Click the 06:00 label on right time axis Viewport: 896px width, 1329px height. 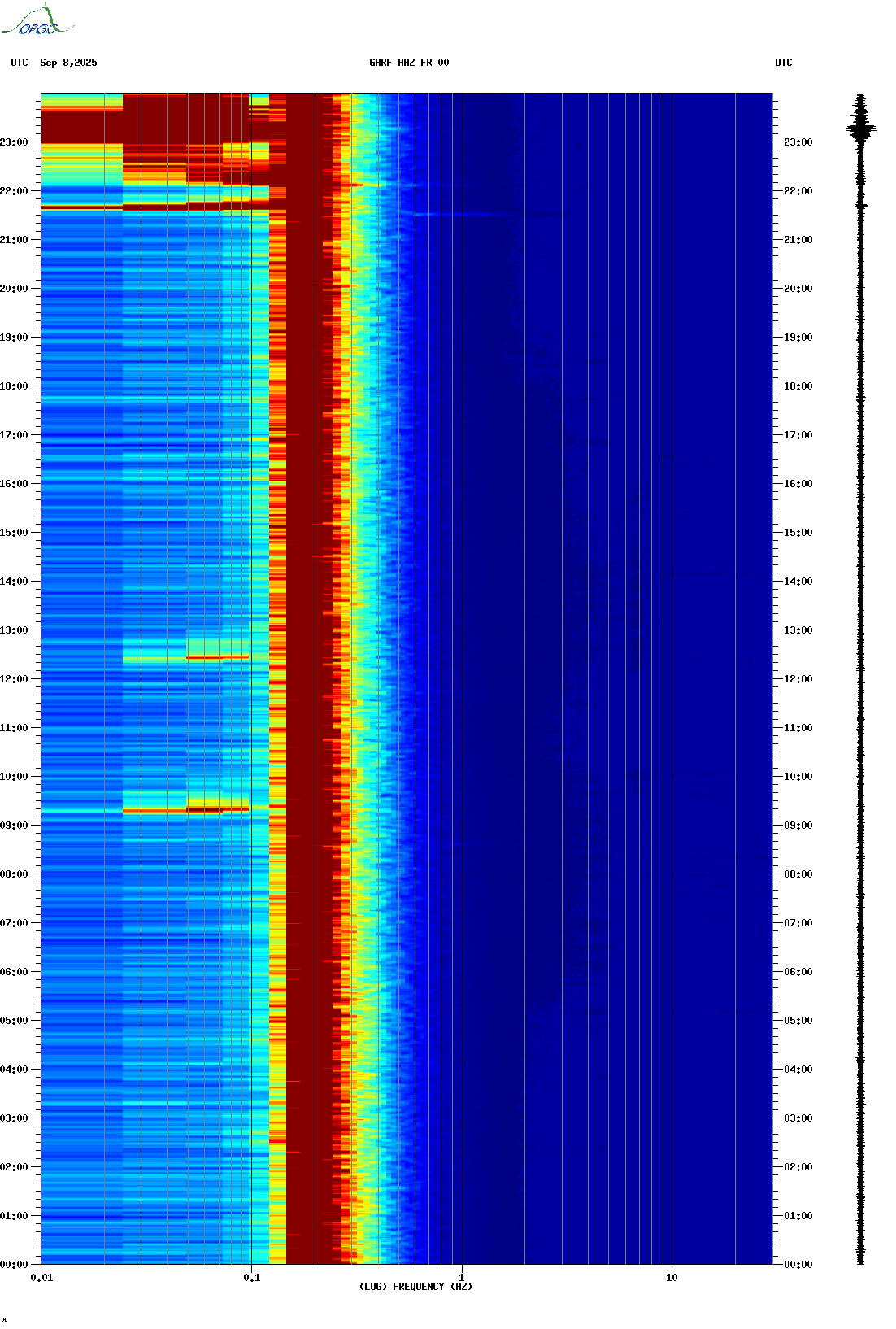point(798,972)
